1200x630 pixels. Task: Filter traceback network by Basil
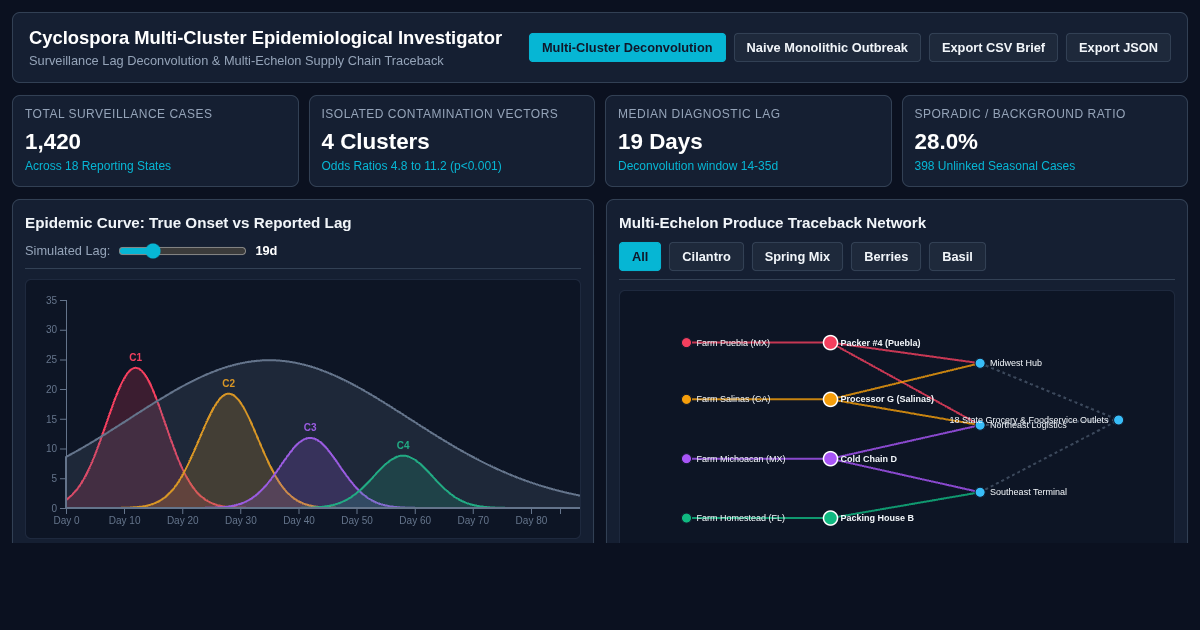click(957, 256)
